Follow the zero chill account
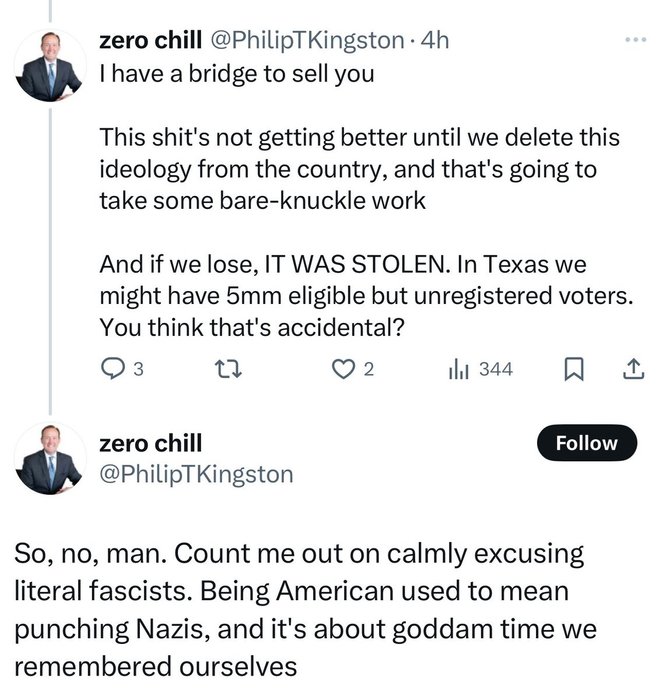This screenshot has height=700, width=663. 586,443
